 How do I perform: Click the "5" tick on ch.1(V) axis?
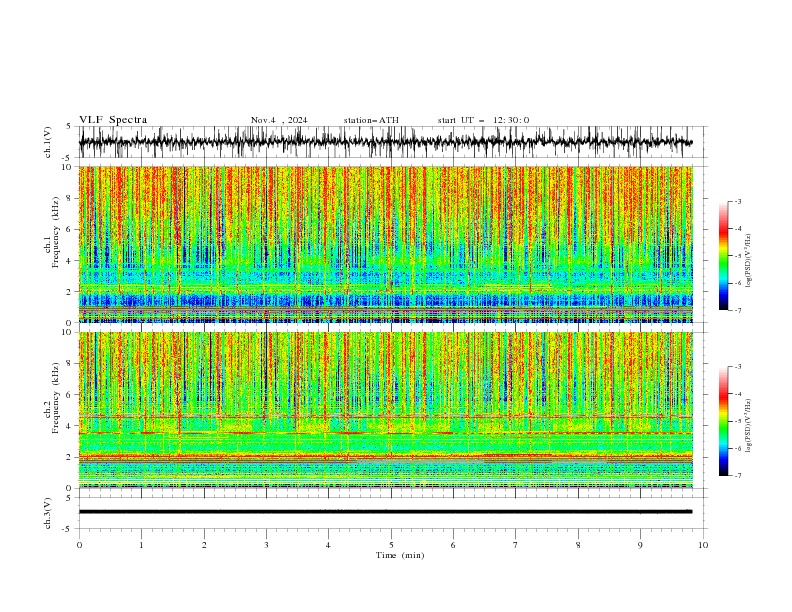(x=68, y=127)
